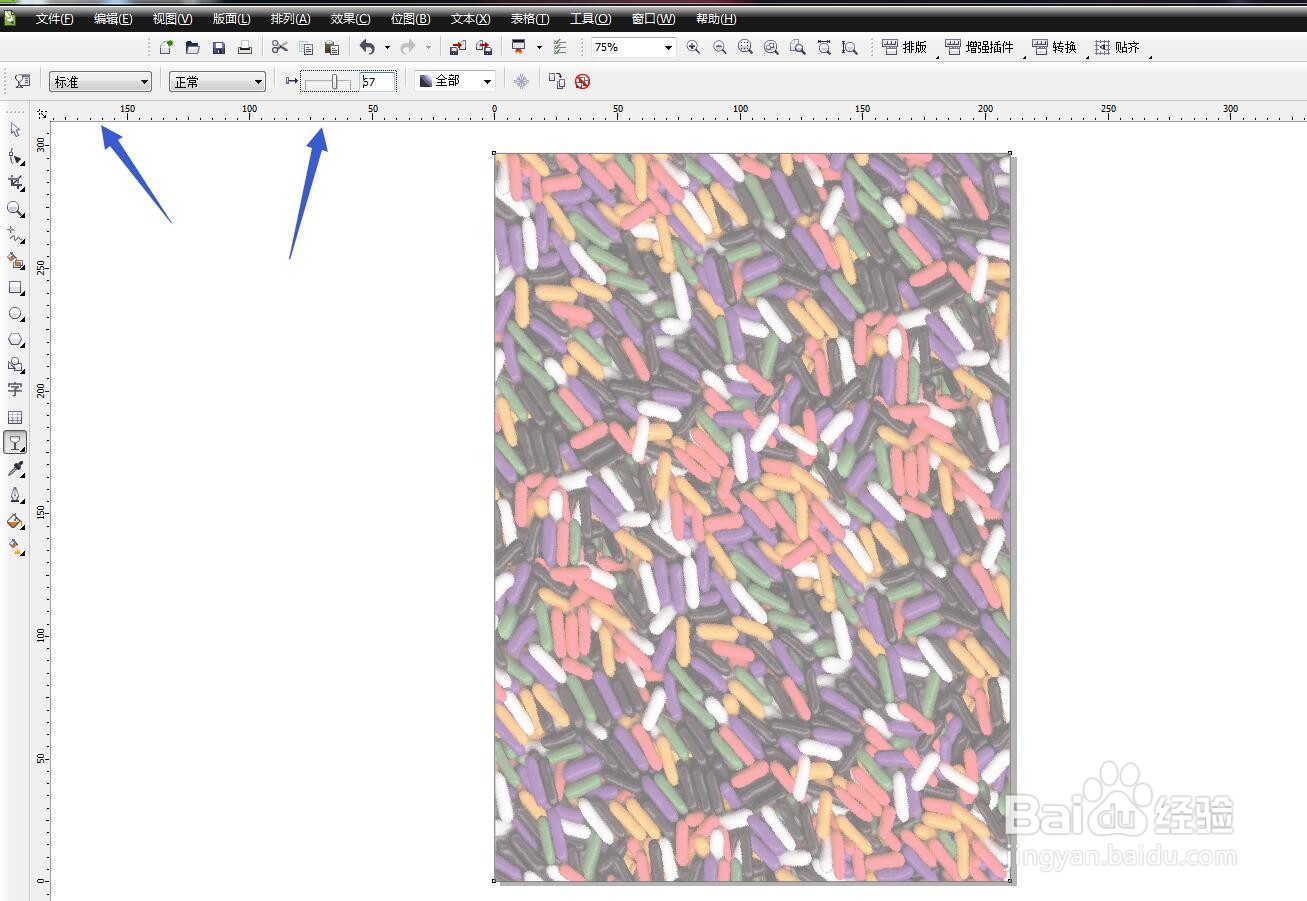1307x901 pixels.
Task: Zoom out with magnifier minus icon
Action: tap(719, 47)
